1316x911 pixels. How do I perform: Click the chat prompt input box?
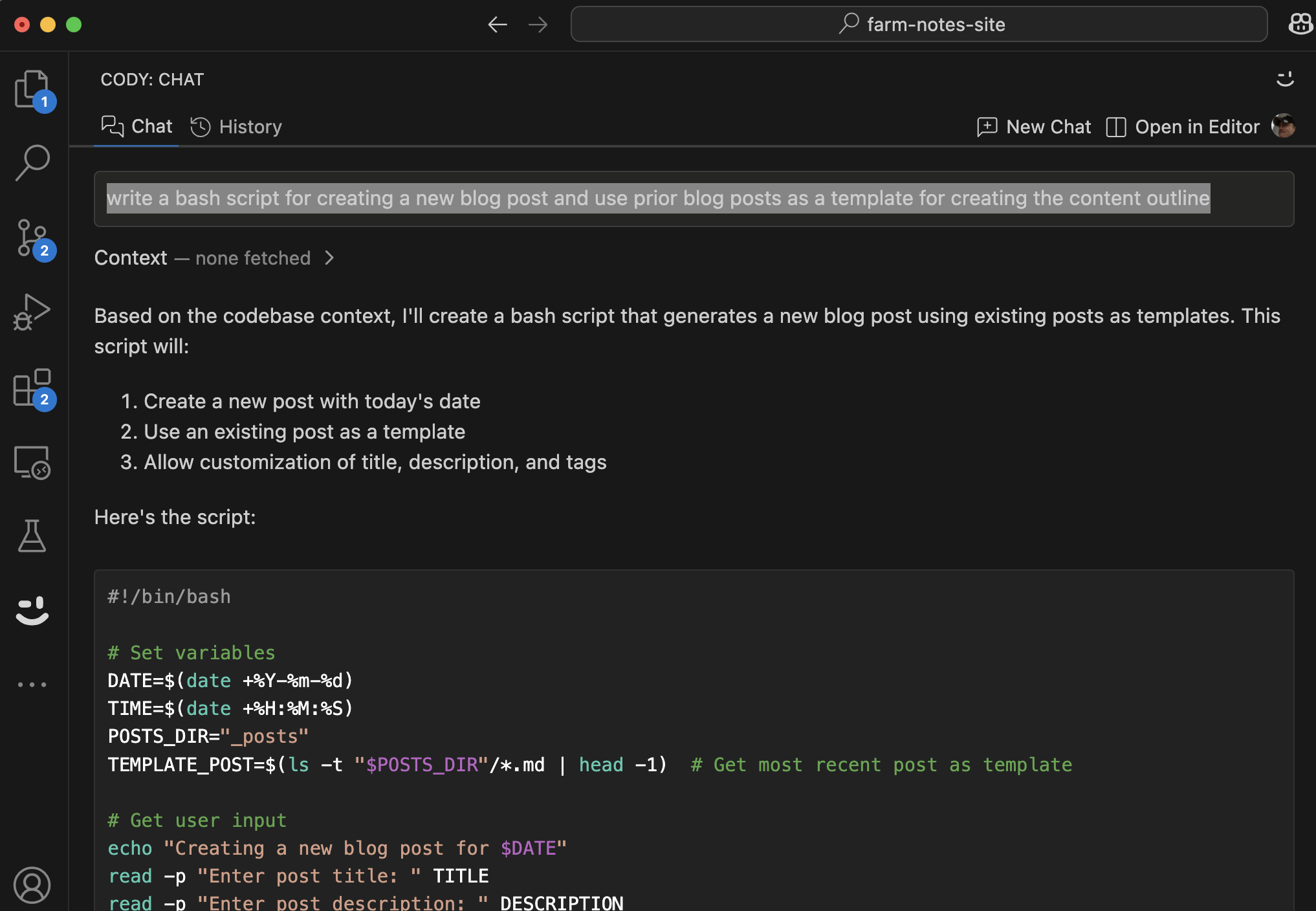[x=694, y=199]
